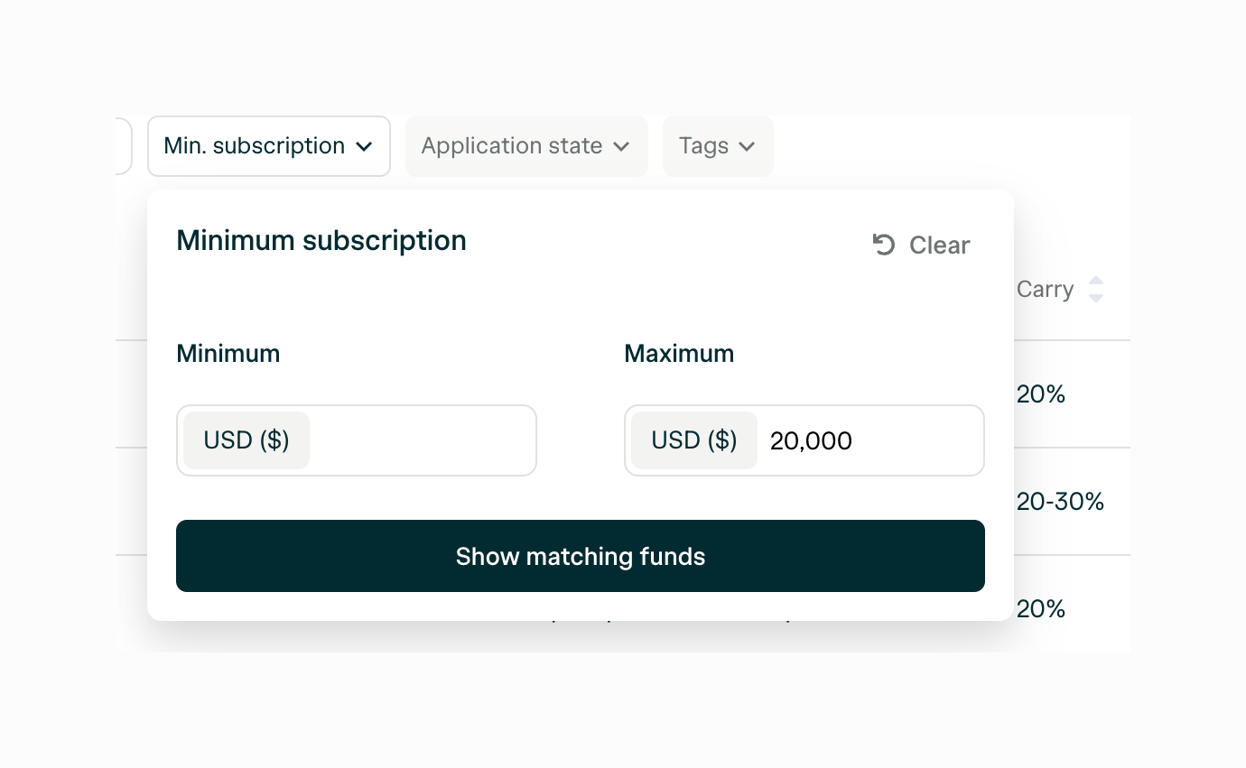Click the reset arrow icon beside Clear
Screen dimensions: 1246x768
coord(883,245)
